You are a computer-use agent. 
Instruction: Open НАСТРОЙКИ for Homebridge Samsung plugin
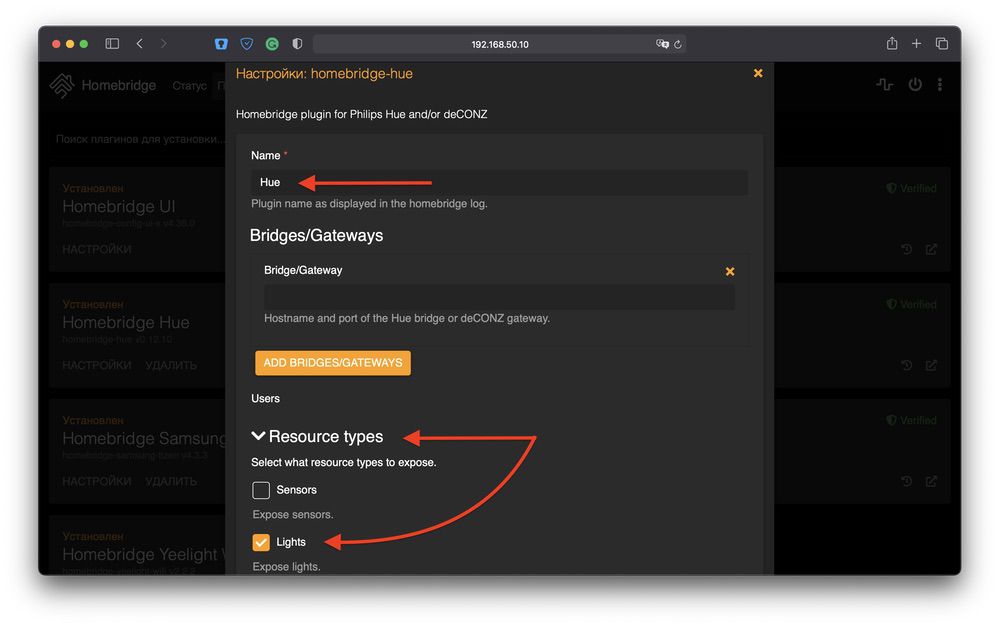(x=97, y=481)
